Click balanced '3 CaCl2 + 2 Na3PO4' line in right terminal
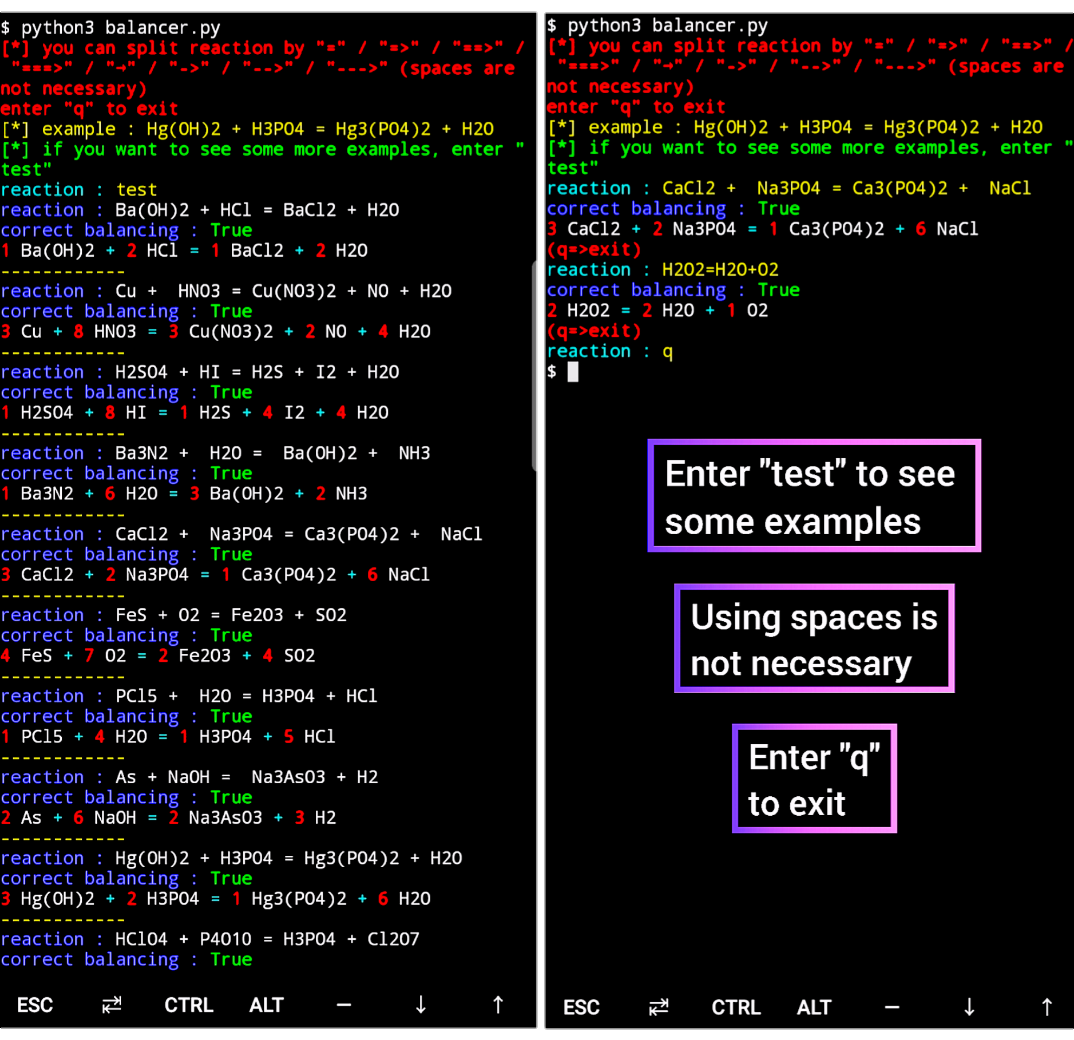Screen dimensions: 1074x1040 click(x=763, y=229)
